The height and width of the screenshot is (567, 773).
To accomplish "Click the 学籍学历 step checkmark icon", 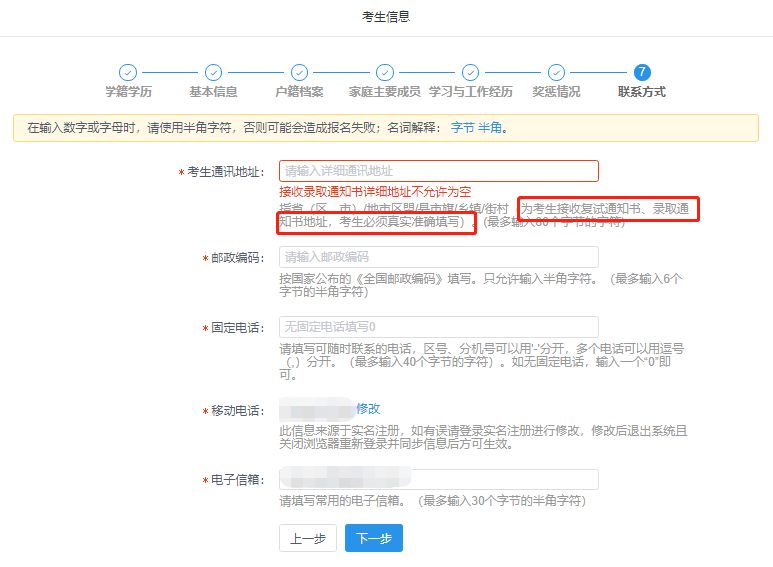I will [x=128, y=72].
